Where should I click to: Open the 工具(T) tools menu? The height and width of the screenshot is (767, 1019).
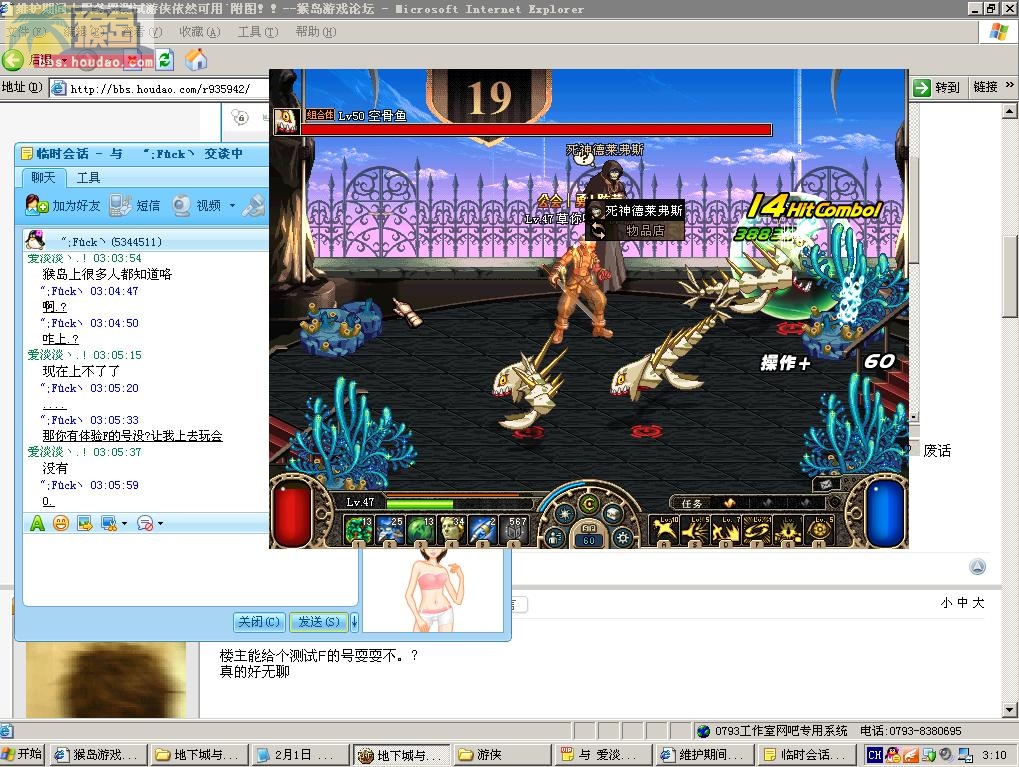click(258, 32)
